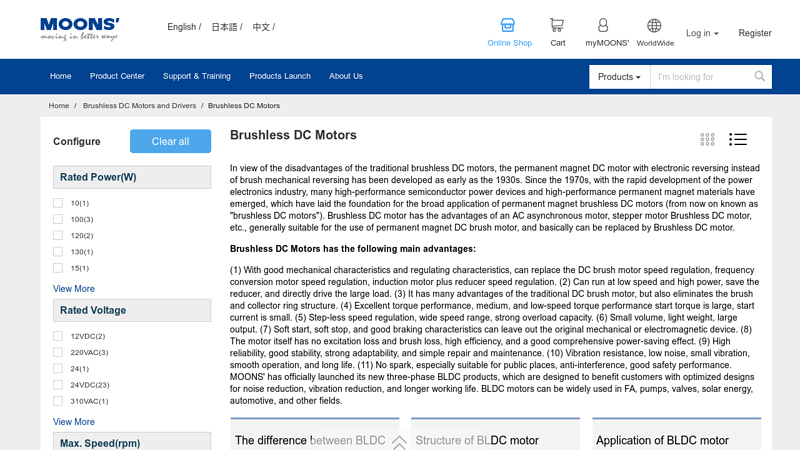
Task: Click Brushless DC Motors and Drivers breadcrumb
Action: pos(139,106)
